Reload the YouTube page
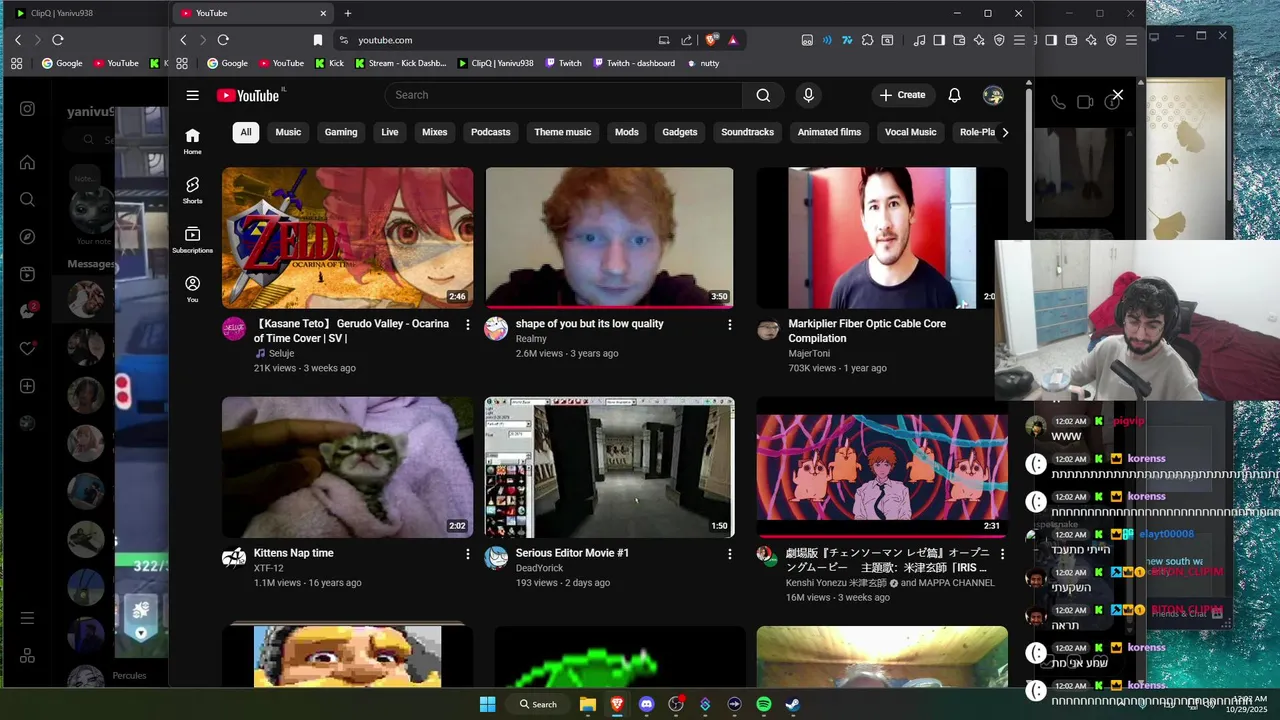This screenshot has height=720, width=1280. coord(223,40)
